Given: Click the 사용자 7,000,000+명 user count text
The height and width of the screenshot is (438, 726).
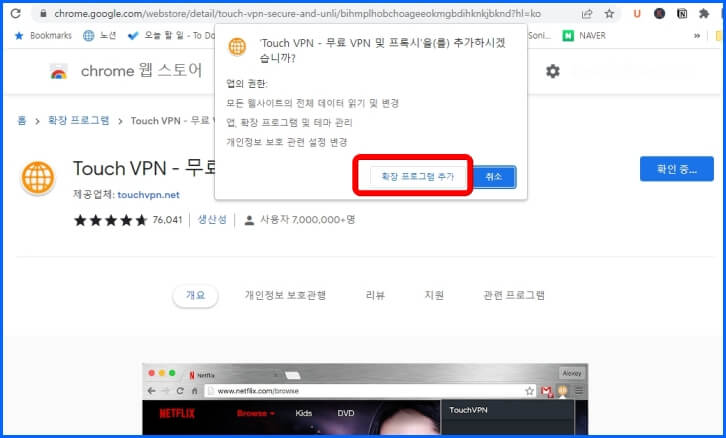Looking at the screenshot, I should pos(307,220).
